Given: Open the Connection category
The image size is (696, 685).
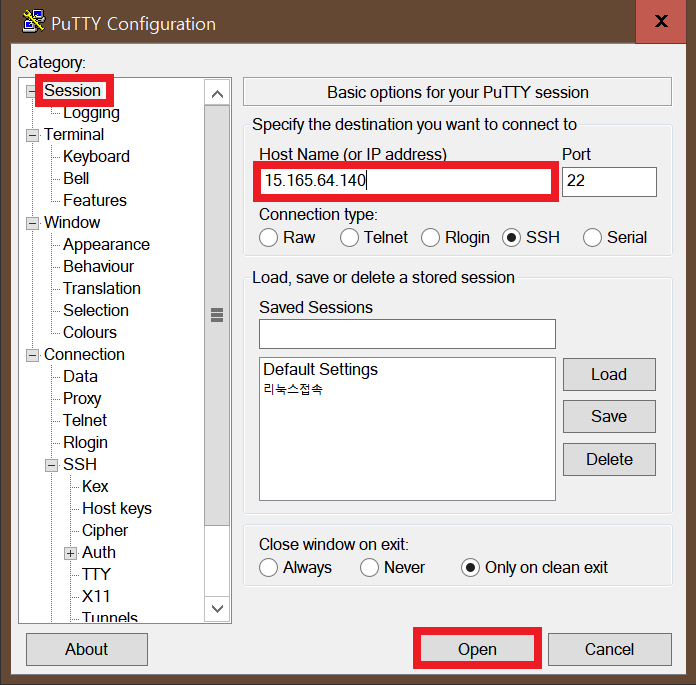Looking at the screenshot, I should pyautogui.click(x=84, y=354).
